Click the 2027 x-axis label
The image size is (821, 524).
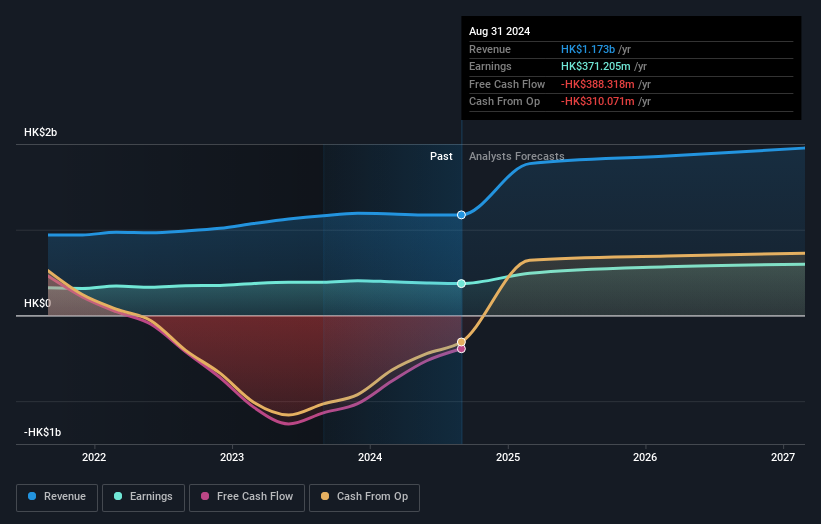pos(783,458)
